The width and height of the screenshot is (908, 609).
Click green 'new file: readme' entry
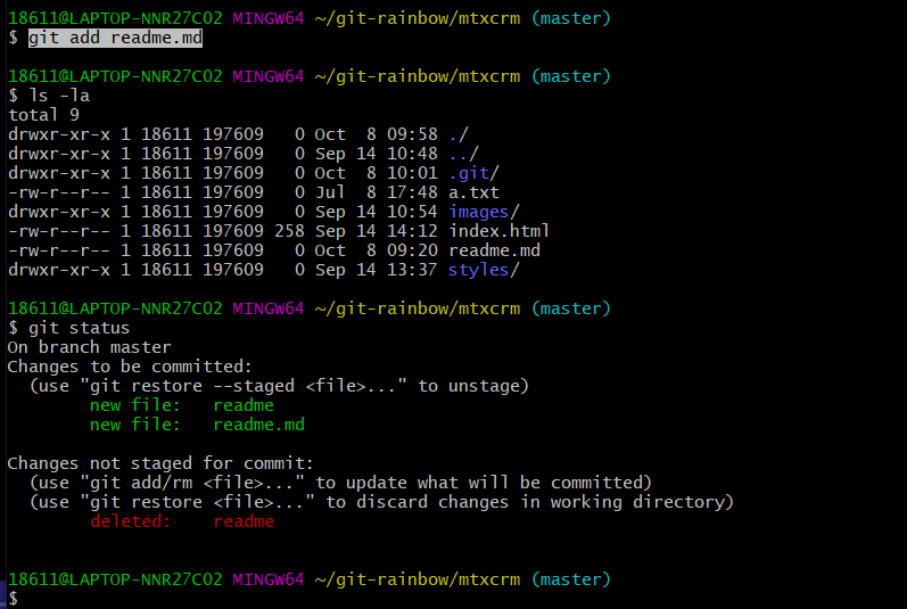(x=182, y=405)
